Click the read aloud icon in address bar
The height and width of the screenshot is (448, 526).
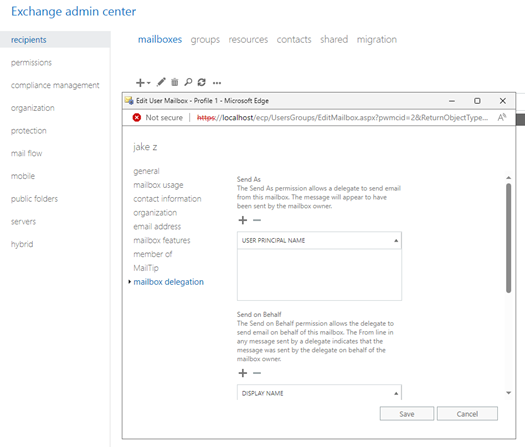(502, 117)
